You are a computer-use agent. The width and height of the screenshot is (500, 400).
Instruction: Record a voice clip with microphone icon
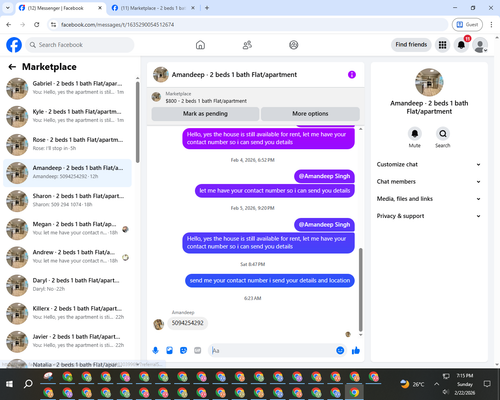click(155, 350)
